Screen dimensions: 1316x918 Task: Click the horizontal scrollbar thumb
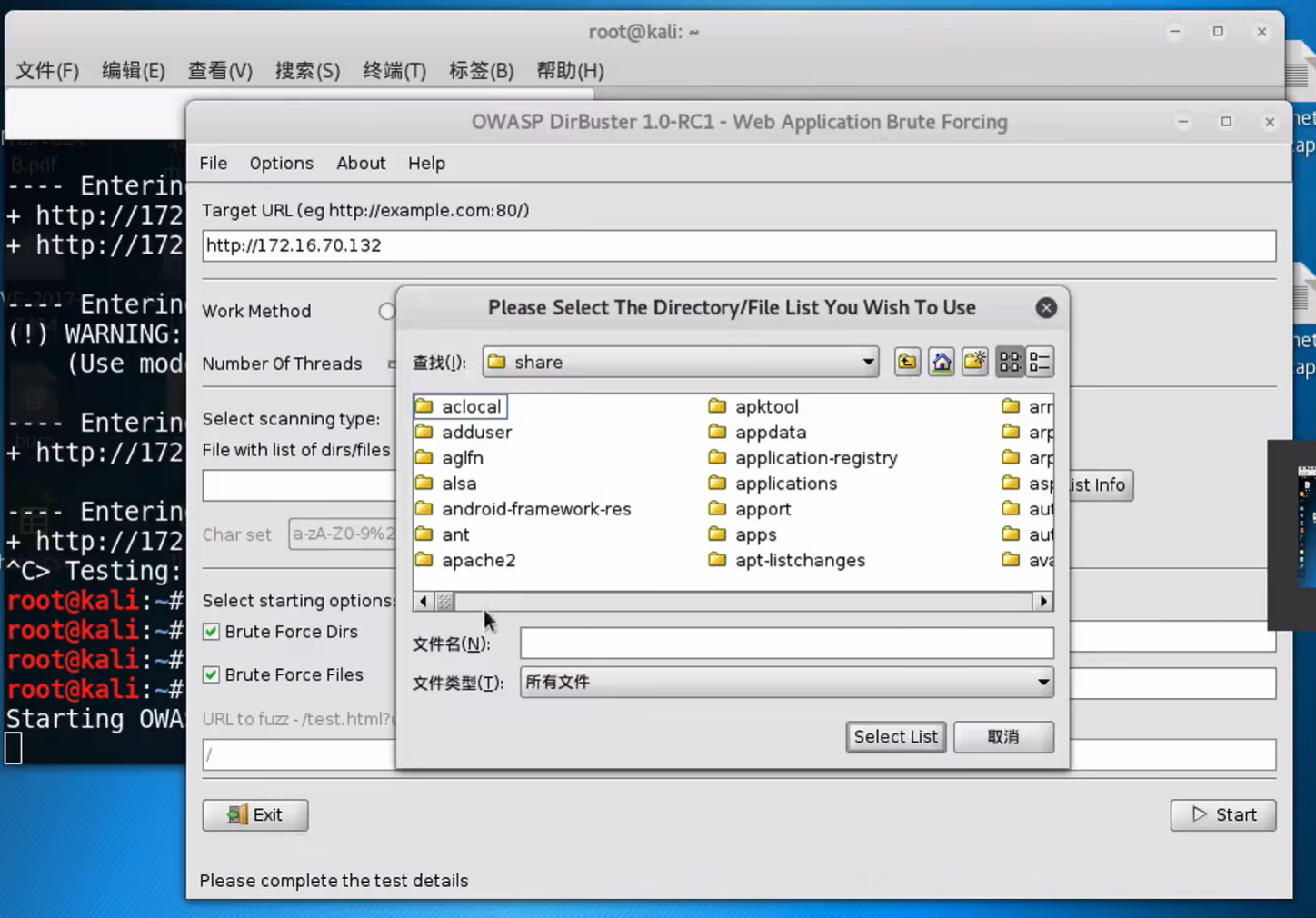[444, 601]
